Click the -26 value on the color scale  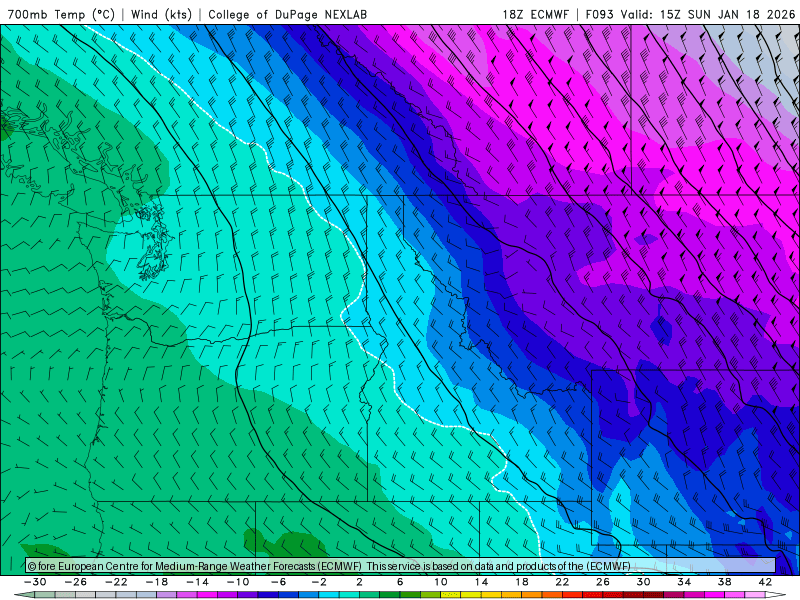(x=76, y=582)
